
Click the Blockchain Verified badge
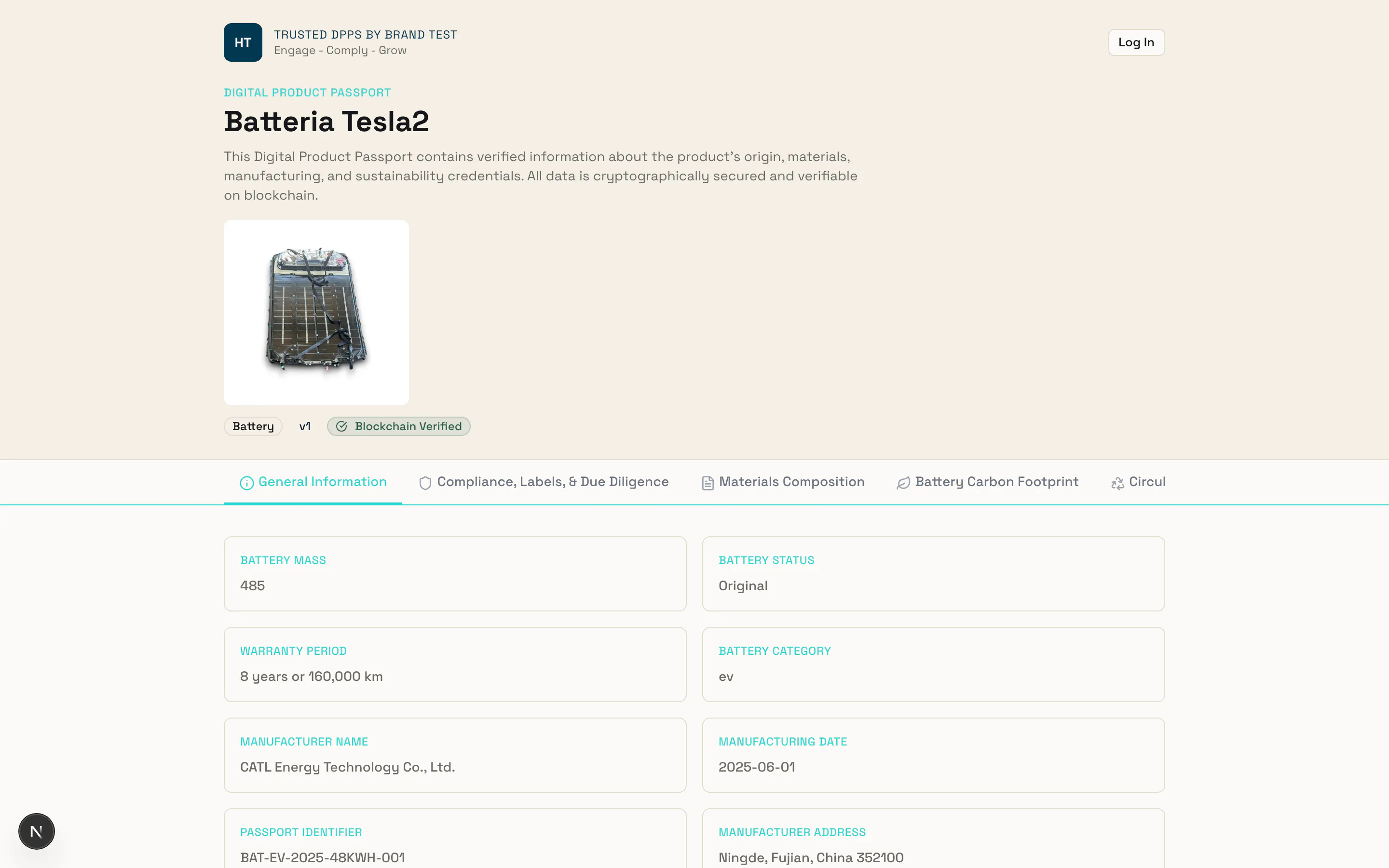coord(399,426)
